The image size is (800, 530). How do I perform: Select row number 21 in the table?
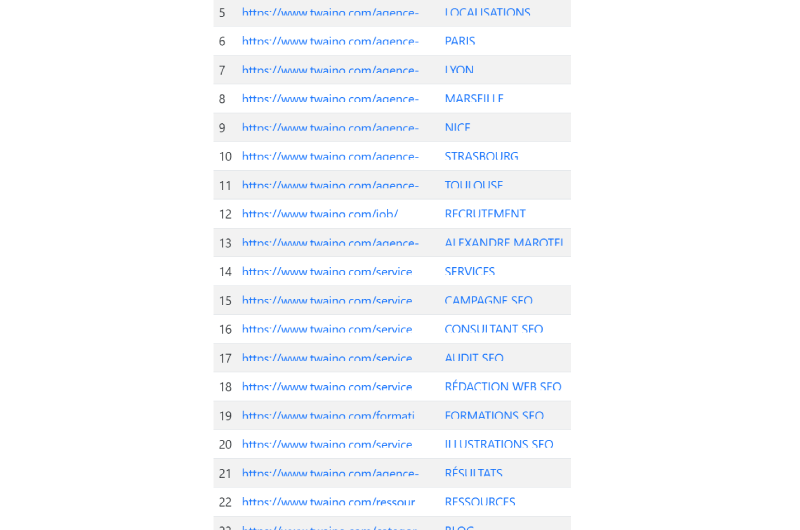[x=226, y=474]
